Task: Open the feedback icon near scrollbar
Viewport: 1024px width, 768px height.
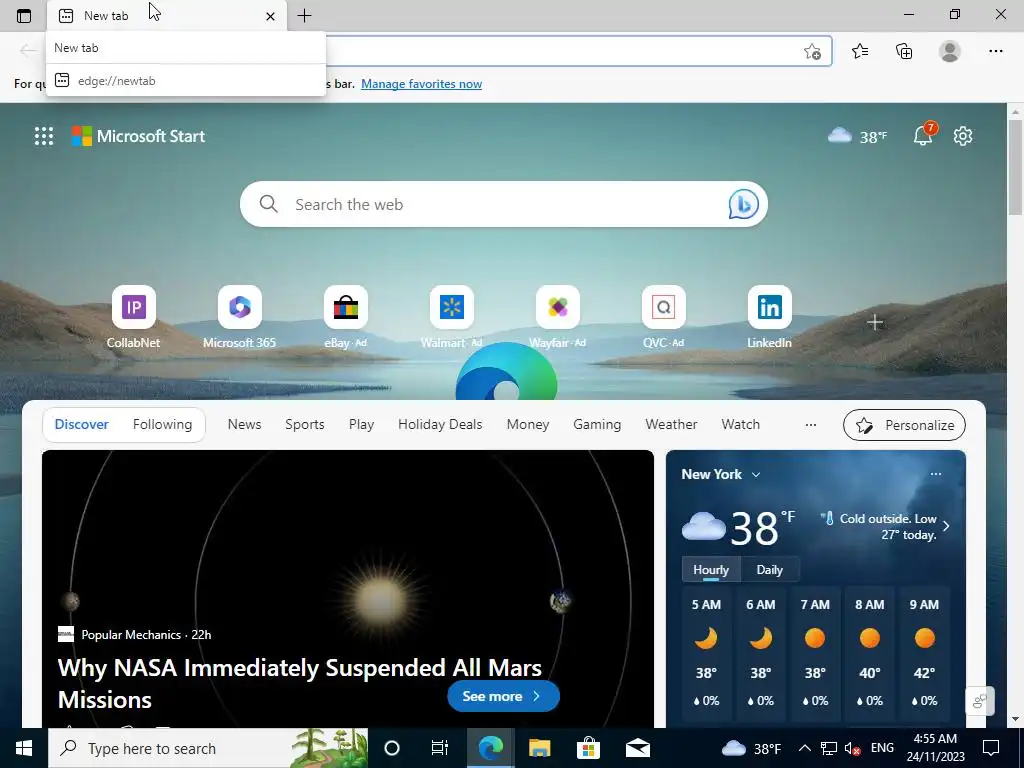Action: coord(980,701)
